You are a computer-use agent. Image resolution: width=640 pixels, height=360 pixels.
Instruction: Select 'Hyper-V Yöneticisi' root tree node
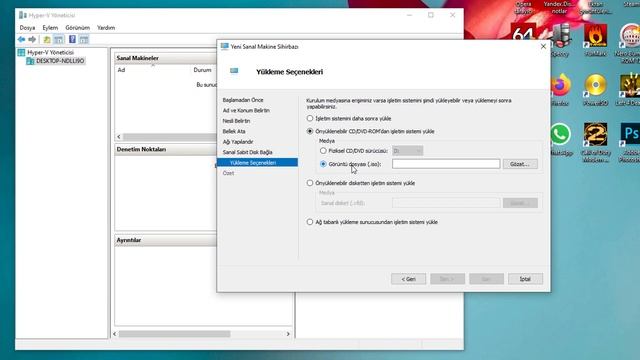click(51, 52)
